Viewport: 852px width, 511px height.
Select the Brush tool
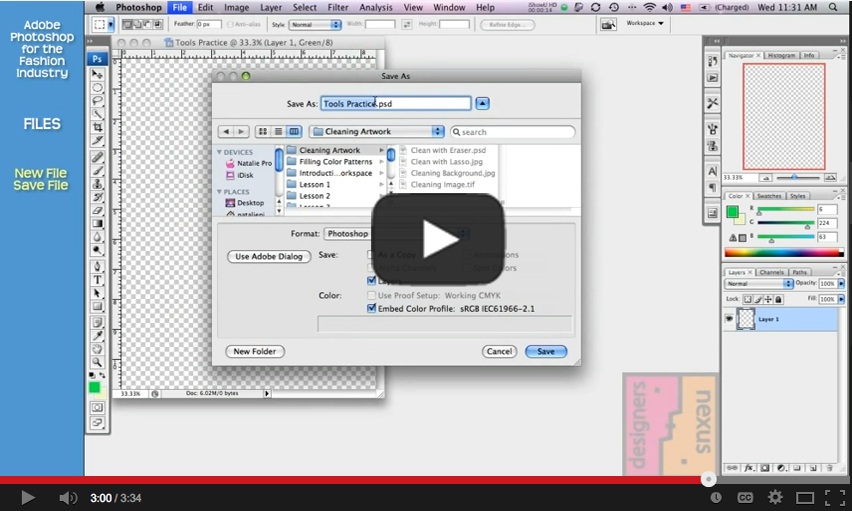coord(97,171)
